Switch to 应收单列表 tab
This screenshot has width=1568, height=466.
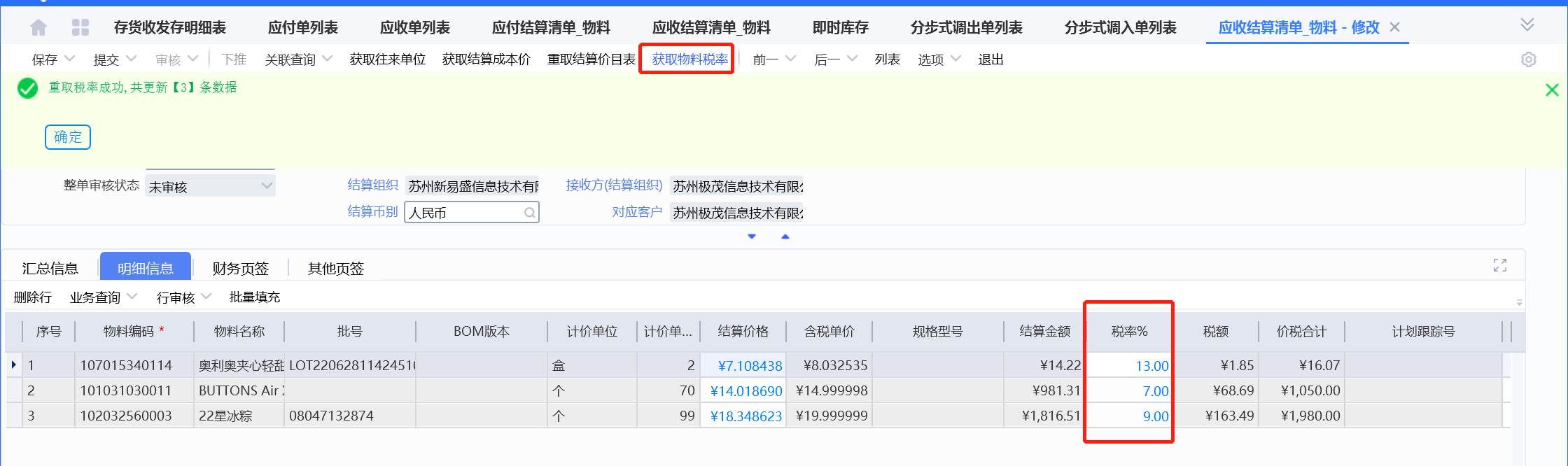click(x=415, y=27)
